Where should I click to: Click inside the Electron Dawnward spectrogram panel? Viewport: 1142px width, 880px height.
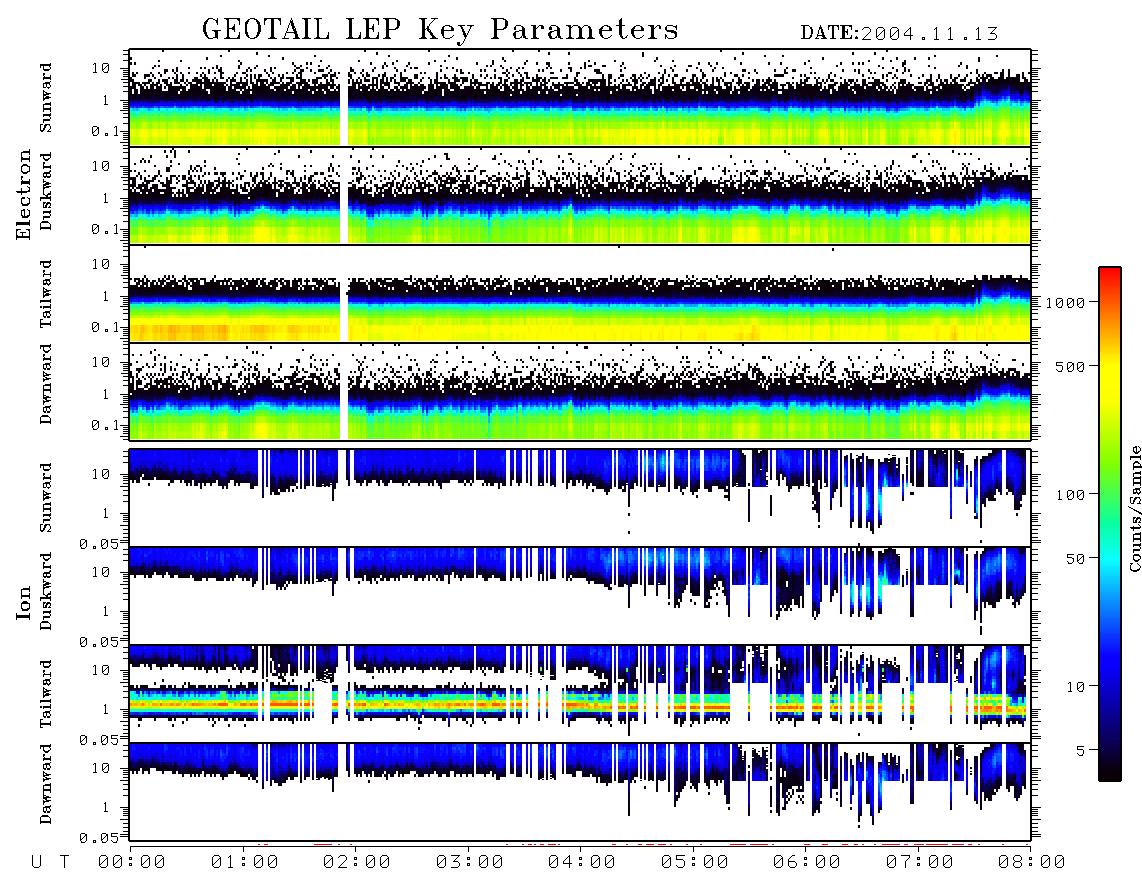pyautogui.click(x=580, y=391)
